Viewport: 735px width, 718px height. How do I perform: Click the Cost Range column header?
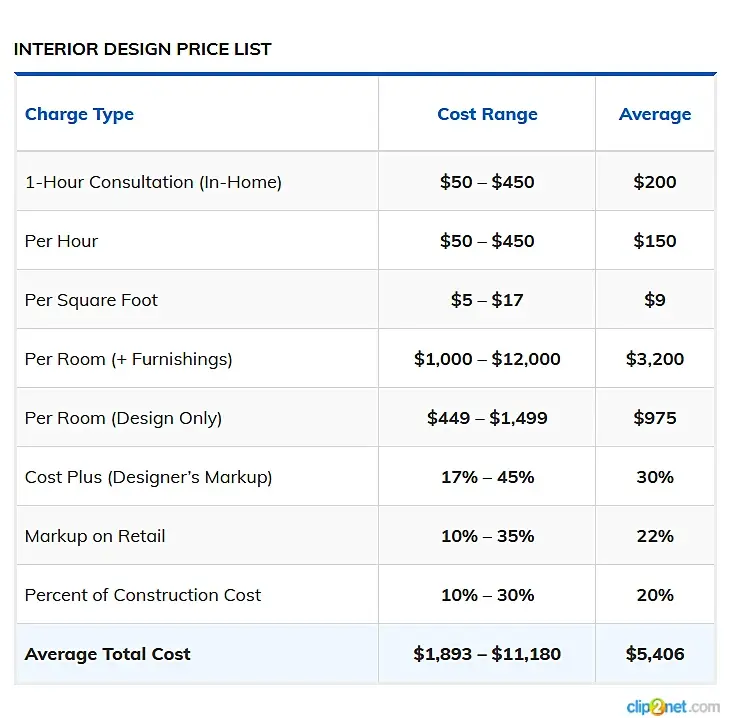(487, 114)
